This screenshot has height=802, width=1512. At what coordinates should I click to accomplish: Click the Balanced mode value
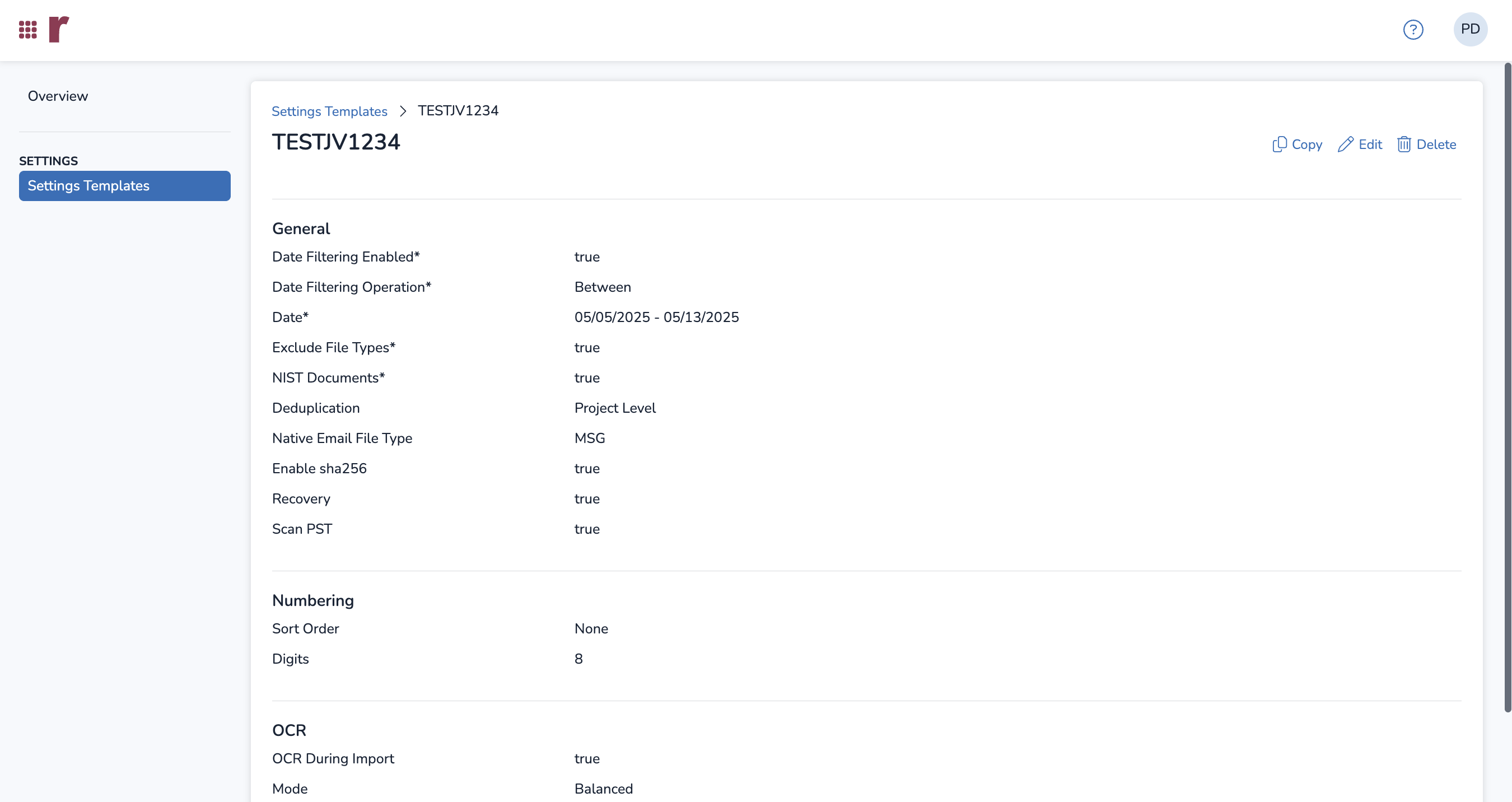(603, 789)
